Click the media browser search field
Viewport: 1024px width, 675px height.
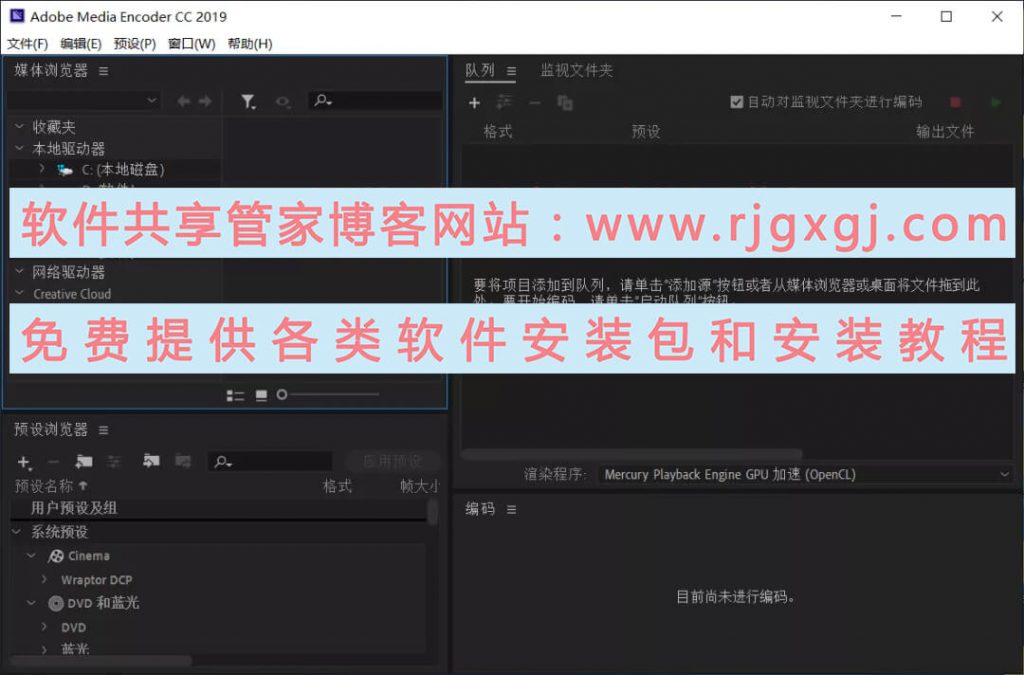(x=375, y=101)
